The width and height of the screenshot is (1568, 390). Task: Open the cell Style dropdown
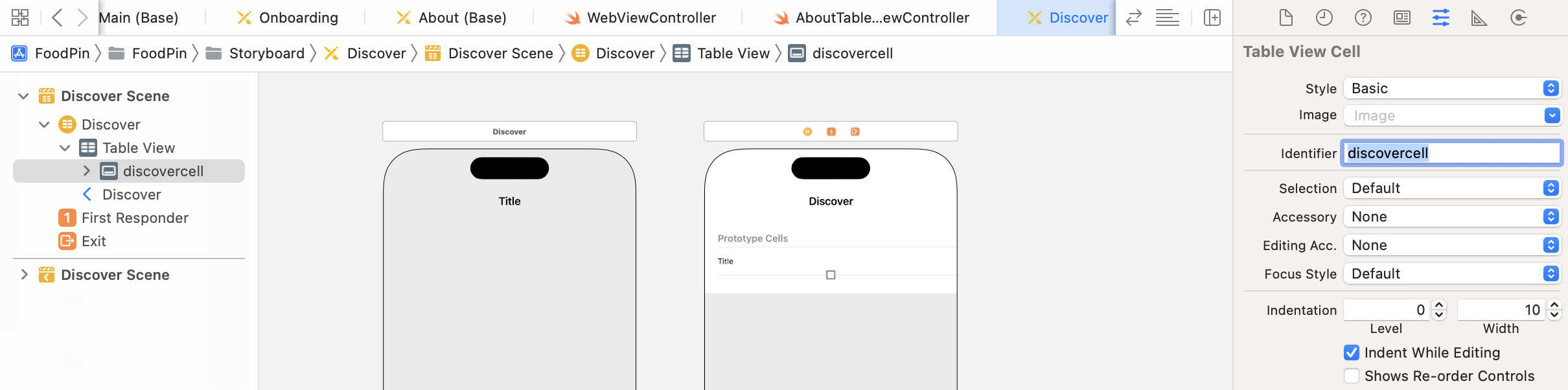point(1452,88)
